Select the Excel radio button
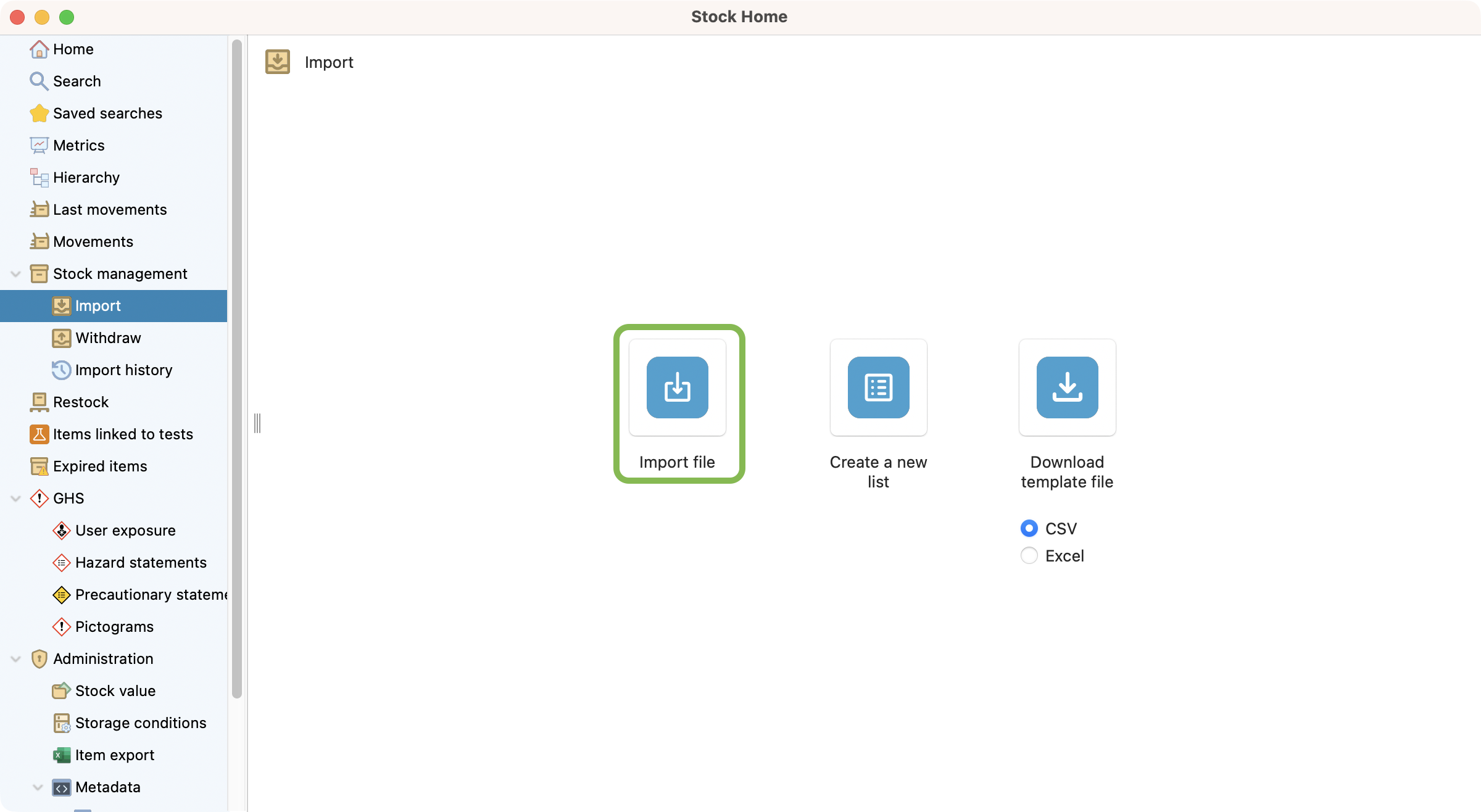This screenshot has width=1481, height=812. click(1029, 556)
